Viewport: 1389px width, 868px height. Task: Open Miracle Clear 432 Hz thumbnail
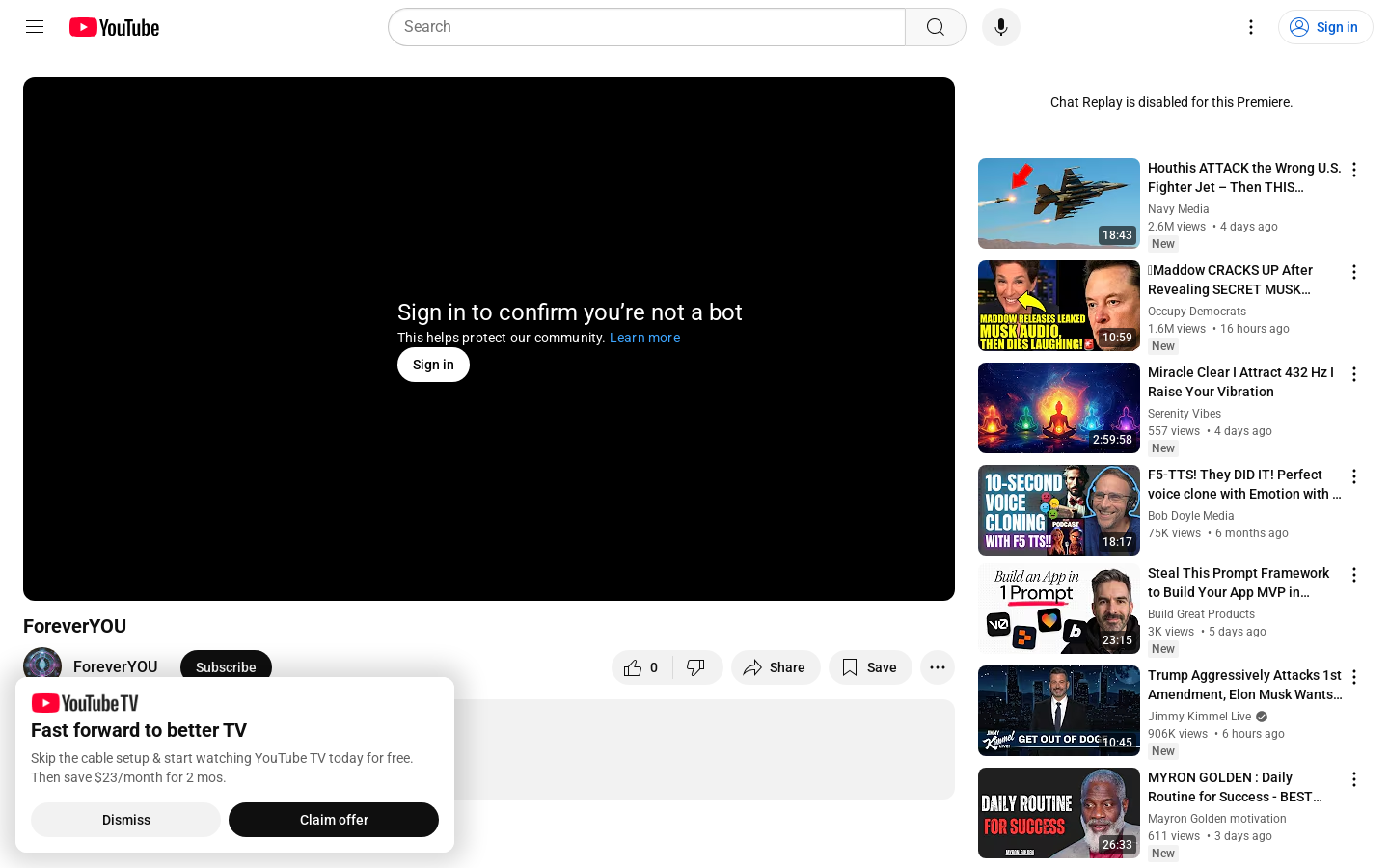1059,408
